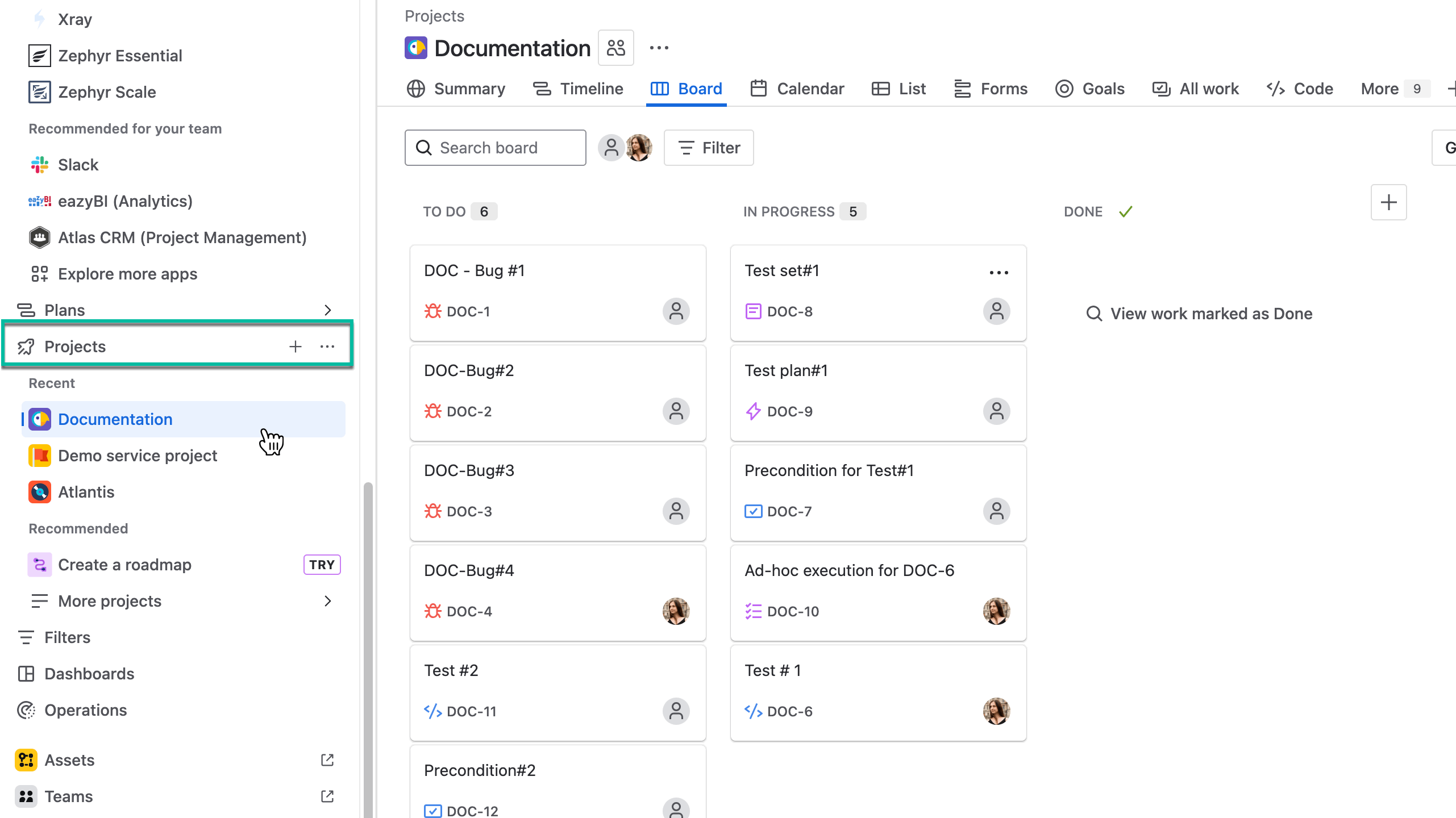Add a new column using the board plus button
This screenshot has width=1456, height=818.
click(1388, 202)
